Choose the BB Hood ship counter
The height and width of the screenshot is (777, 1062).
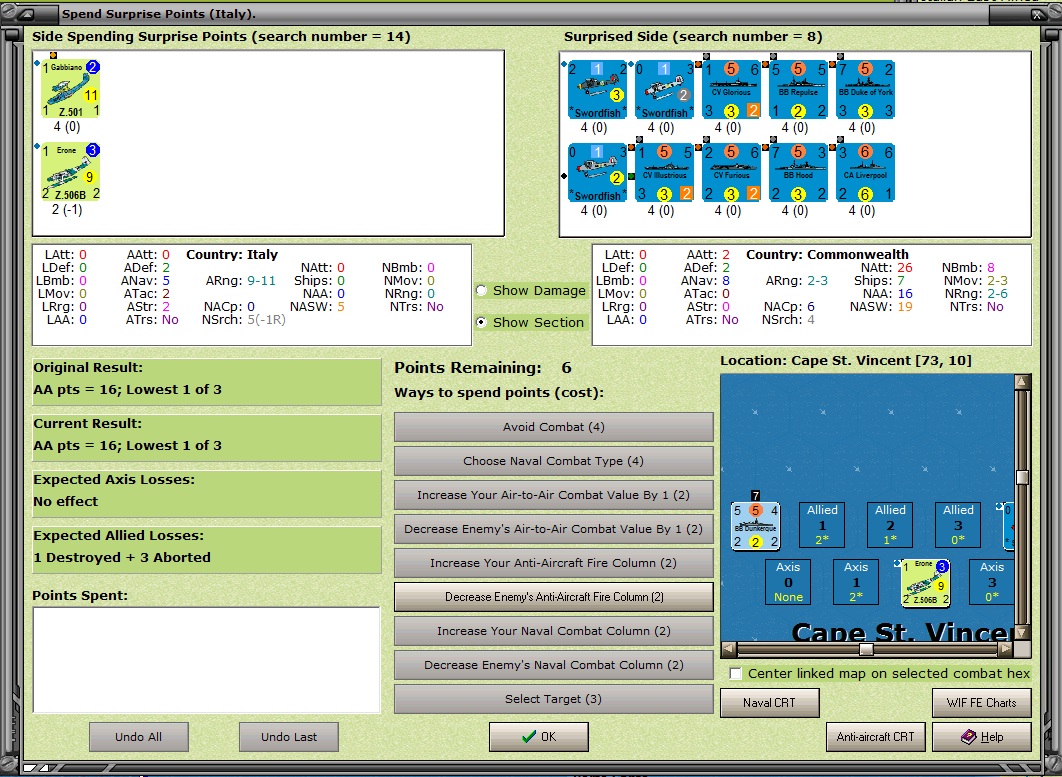pyautogui.click(x=798, y=172)
